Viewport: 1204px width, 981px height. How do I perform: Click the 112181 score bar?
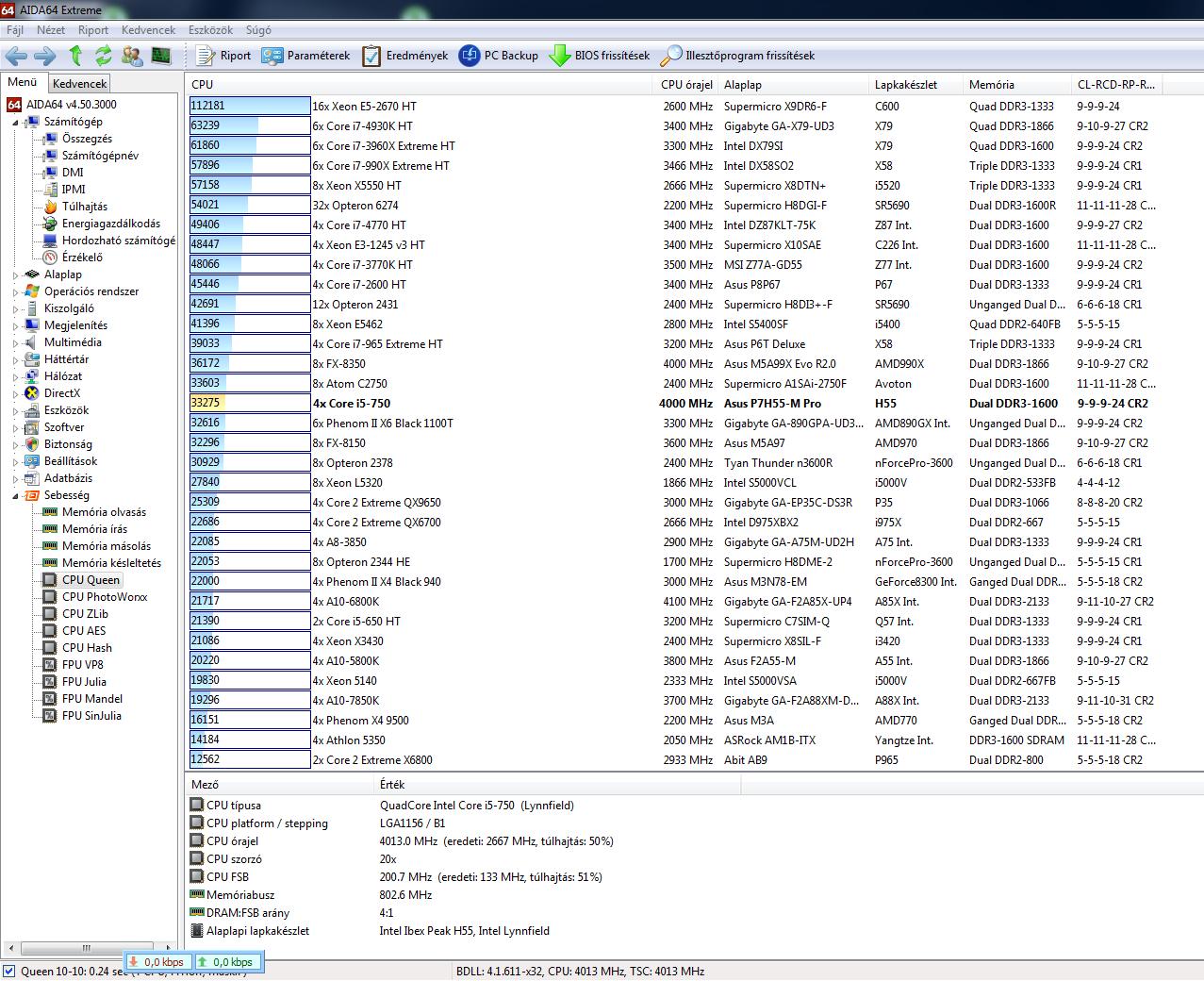(250, 107)
